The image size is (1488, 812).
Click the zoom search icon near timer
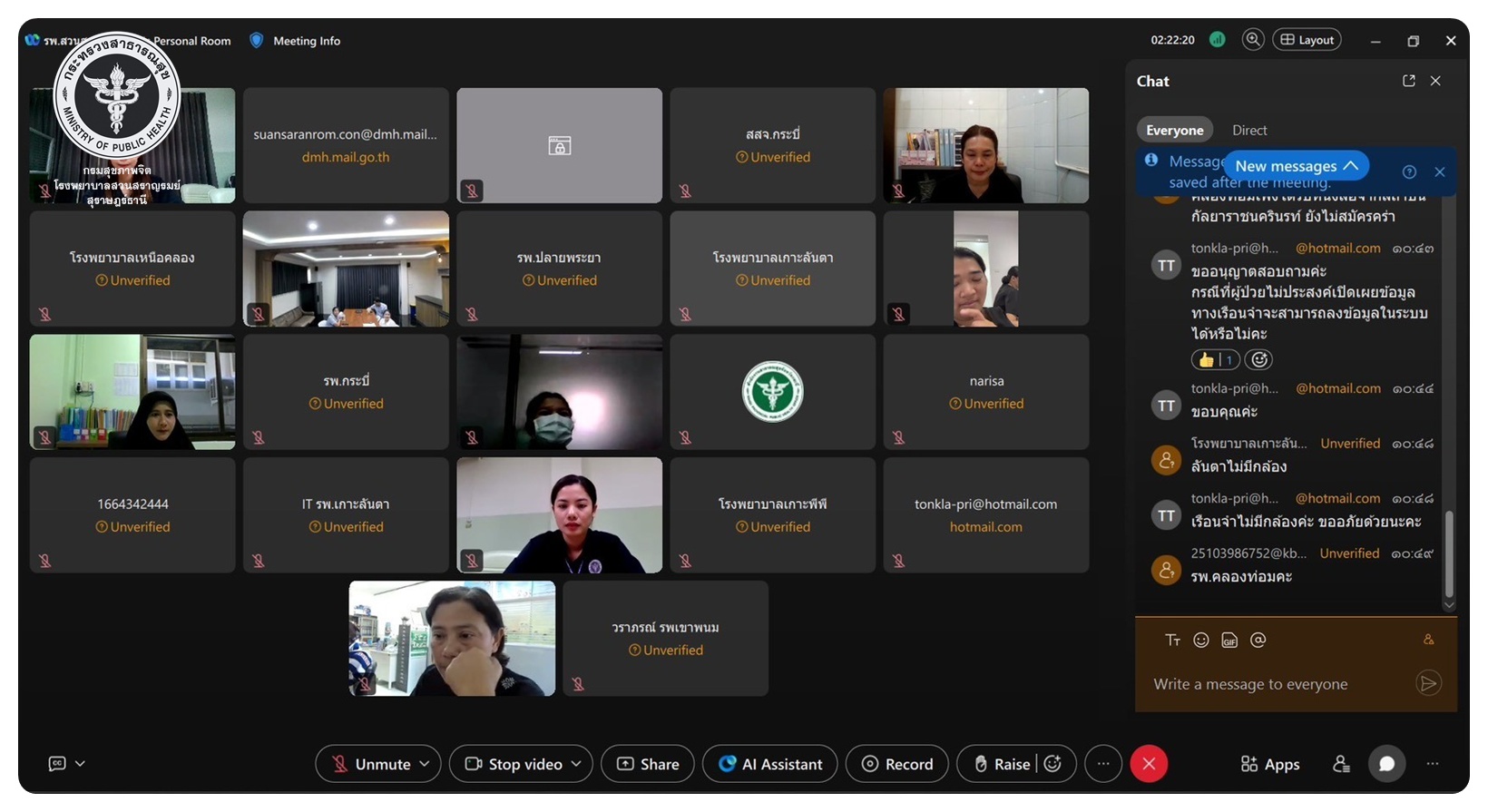click(x=1253, y=40)
